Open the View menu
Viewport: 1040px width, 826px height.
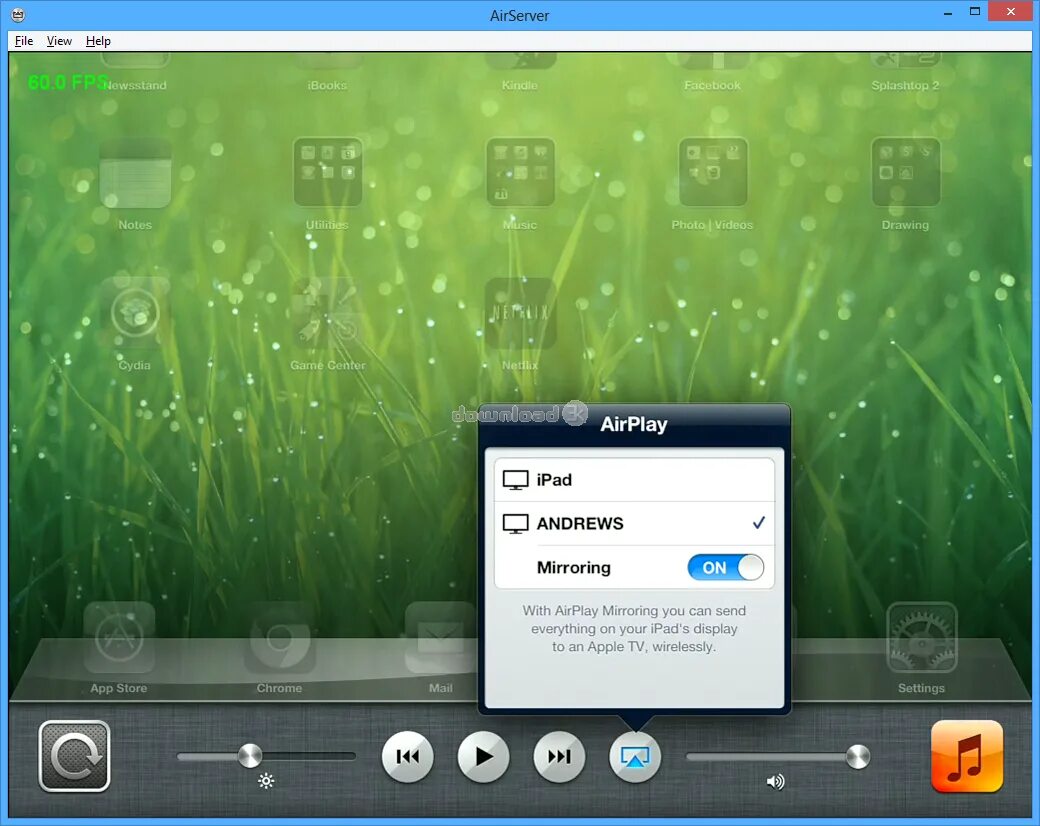pos(59,41)
